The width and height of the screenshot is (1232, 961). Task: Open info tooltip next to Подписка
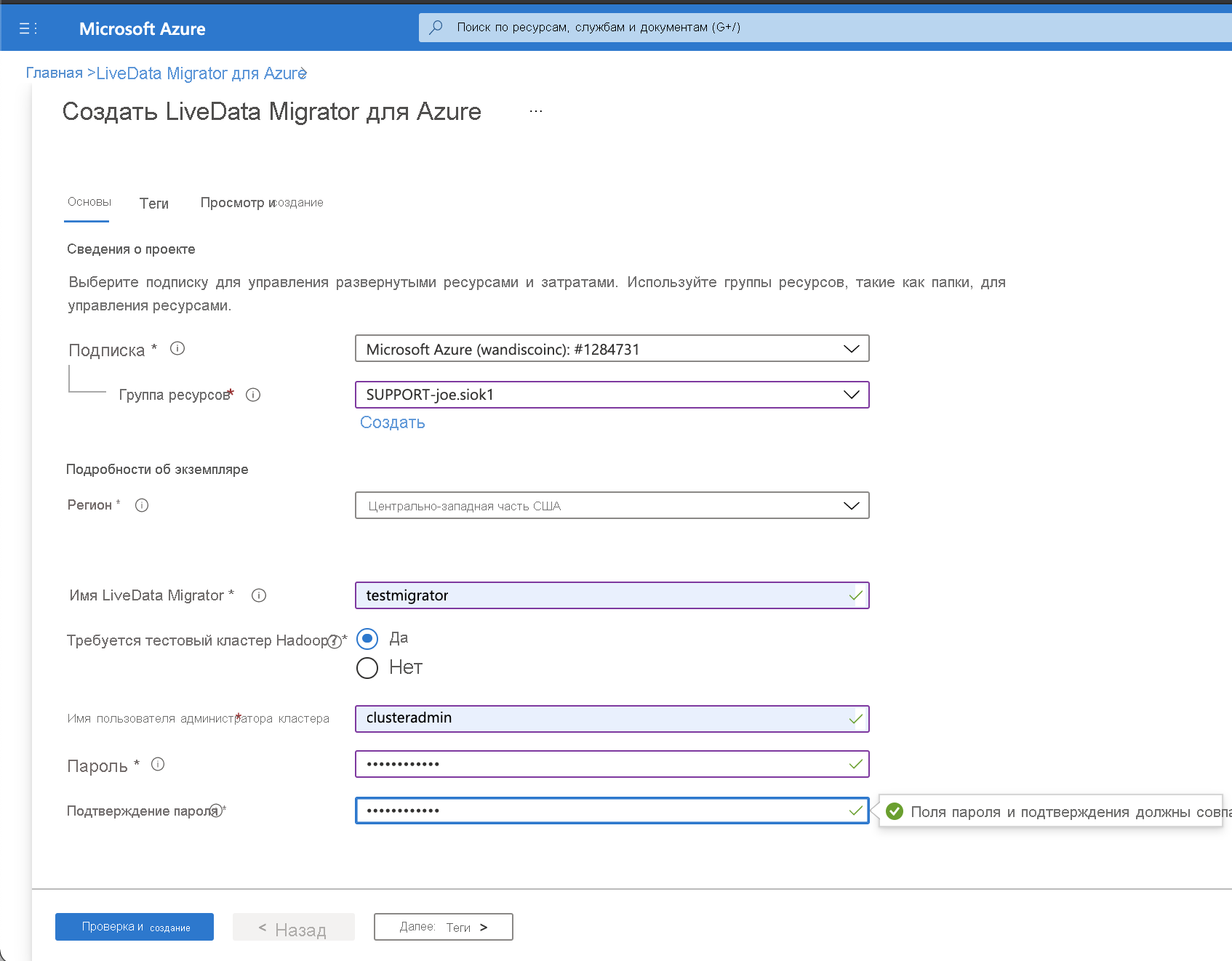[177, 348]
